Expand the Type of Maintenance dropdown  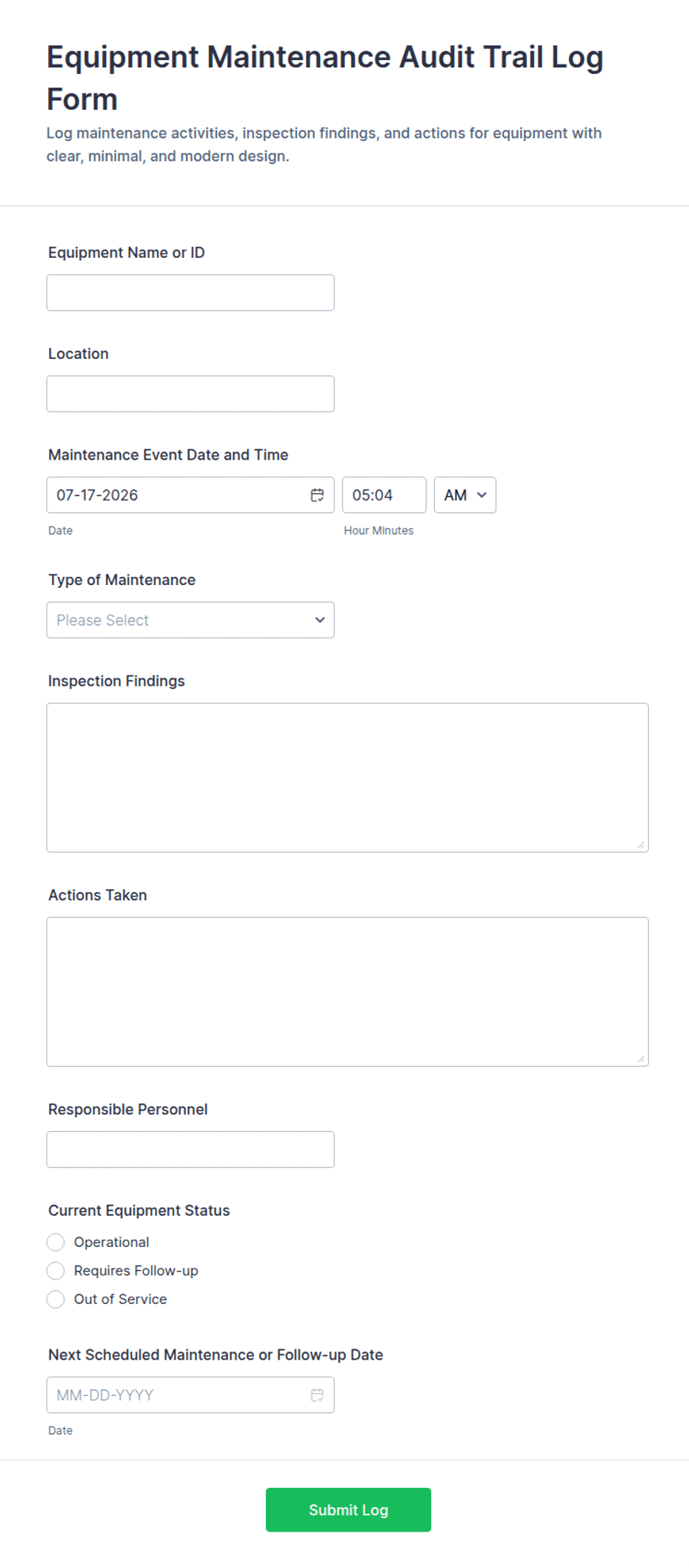pos(190,620)
